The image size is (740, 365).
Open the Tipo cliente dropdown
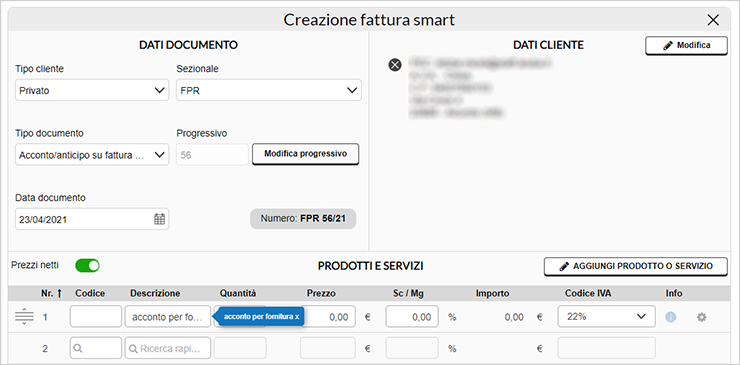point(92,90)
